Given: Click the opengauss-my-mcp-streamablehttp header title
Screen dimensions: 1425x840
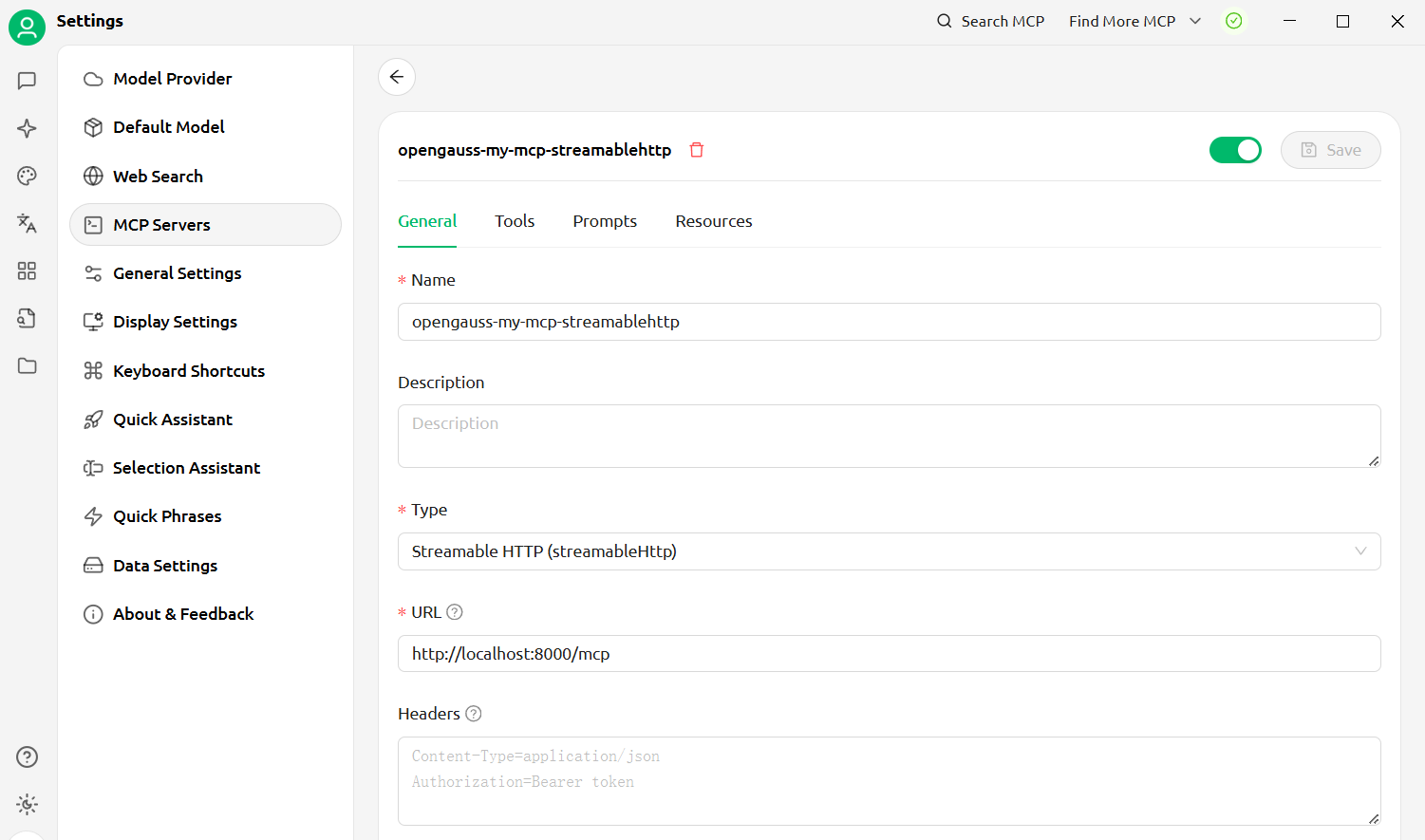Looking at the screenshot, I should pyautogui.click(x=534, y=150).
